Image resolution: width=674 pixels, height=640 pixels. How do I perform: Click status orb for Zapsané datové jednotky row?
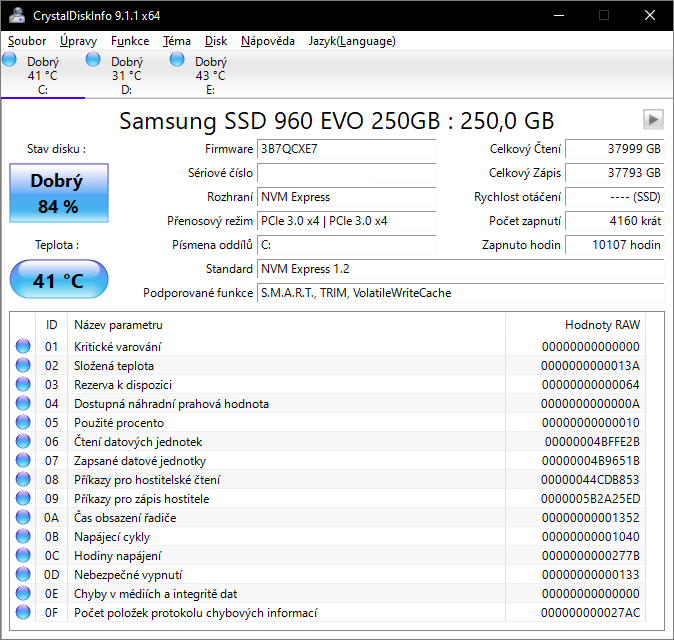pyautogui.click(x=23, y=460)
